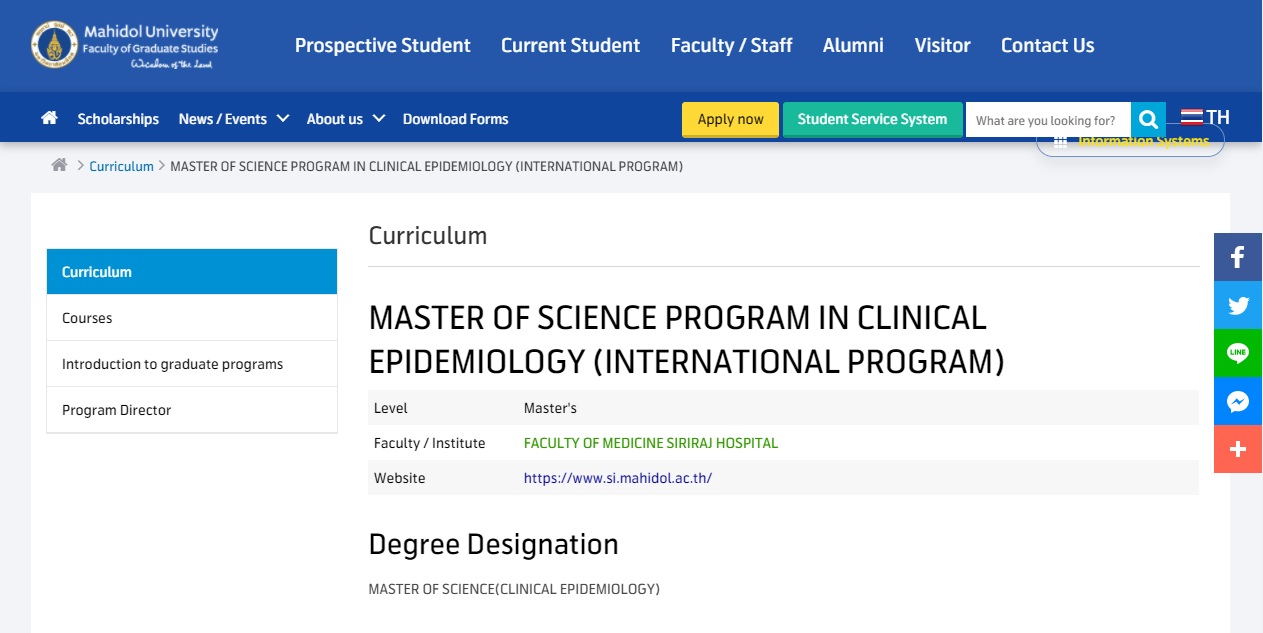Viewport: 1263px width, 633px height.
Task: Click the Mahidol University logo
Action: (125, 45)
